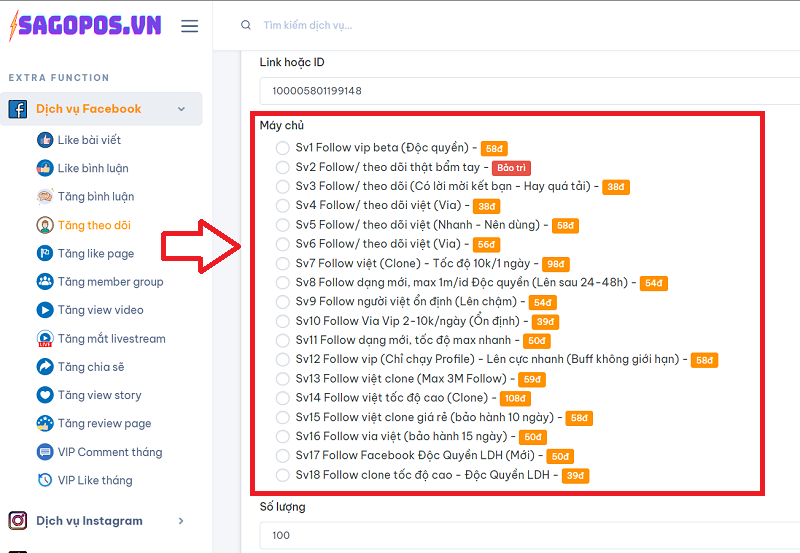Open VIP Comment tháng menu item
Image resolution: width=800 pixels, height=553 pixels.
point(109,452)
